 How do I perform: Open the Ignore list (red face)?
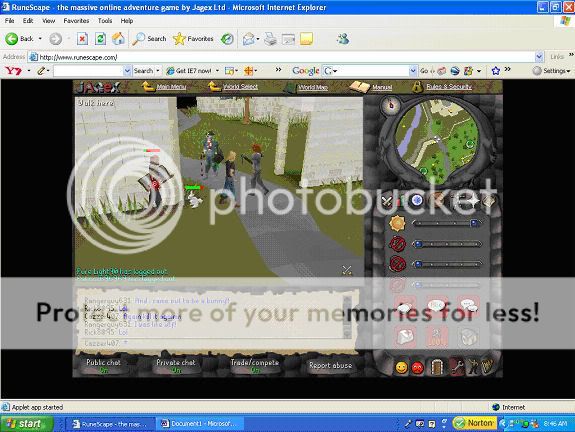point(418,367)
